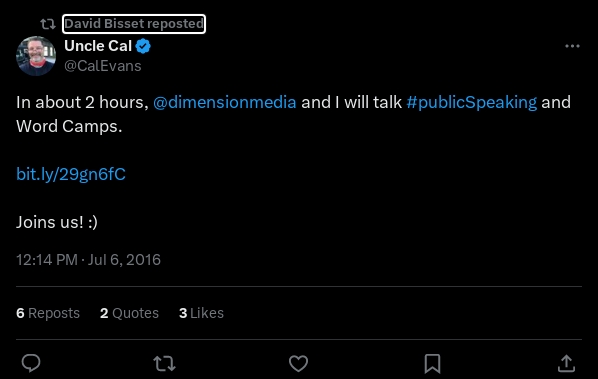Open the three-dot more options menu

[x=572, y=46]
